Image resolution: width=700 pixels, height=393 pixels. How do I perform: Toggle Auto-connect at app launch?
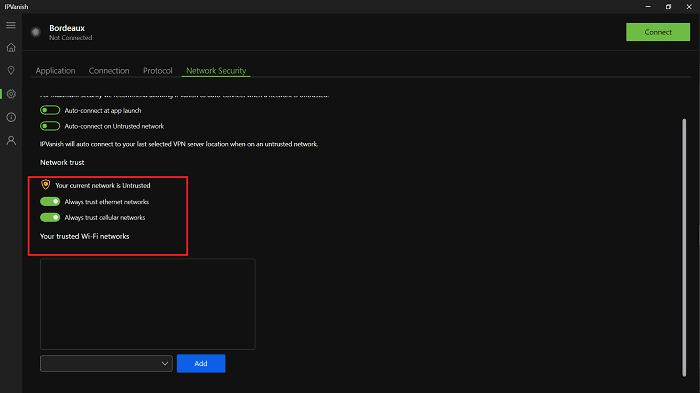pos(50,110)
